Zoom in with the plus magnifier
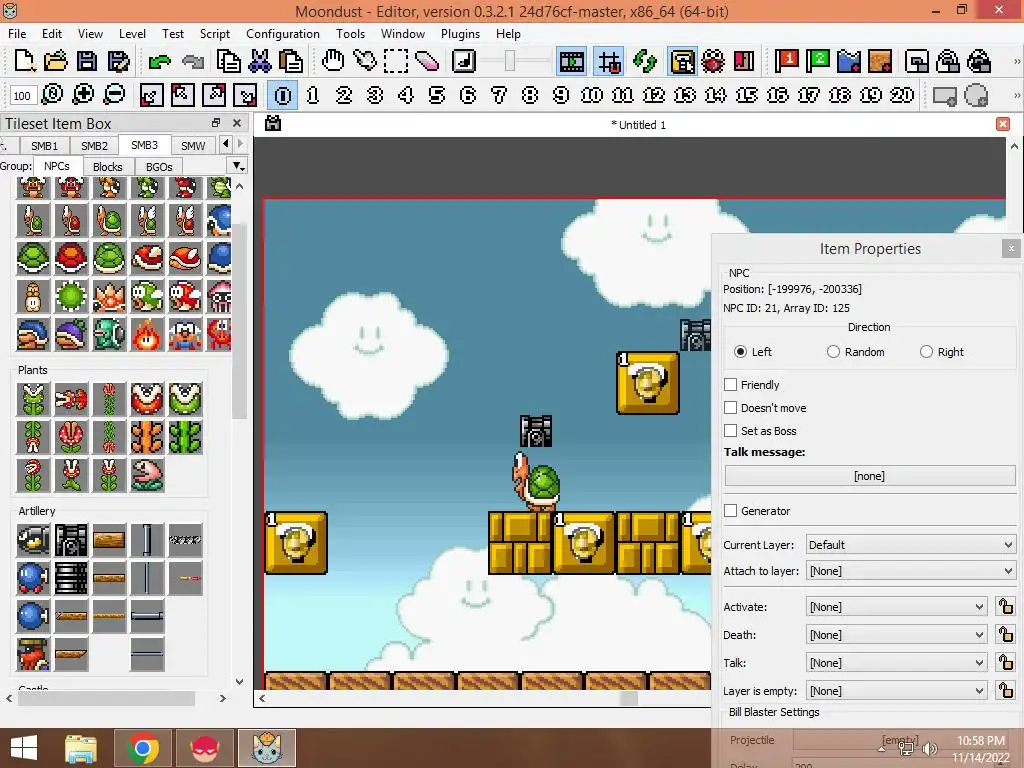This screenshot has width=1024, height=768. click(83, 95)
